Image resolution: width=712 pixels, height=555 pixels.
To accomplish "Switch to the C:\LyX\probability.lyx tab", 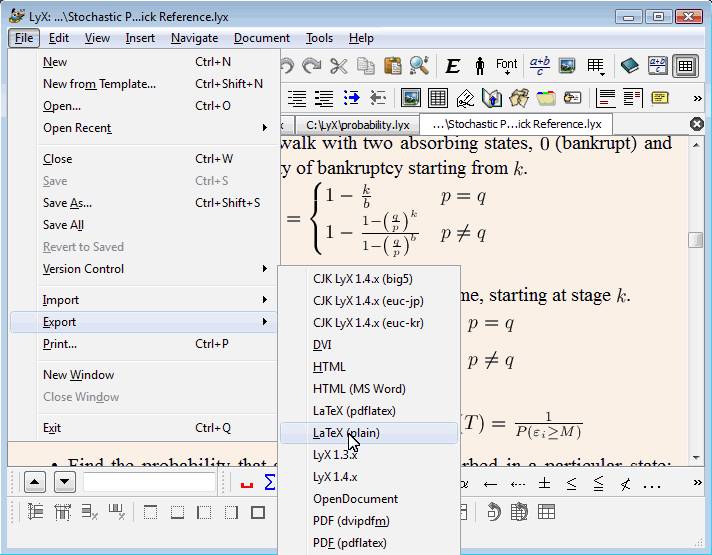I will 357,124.
